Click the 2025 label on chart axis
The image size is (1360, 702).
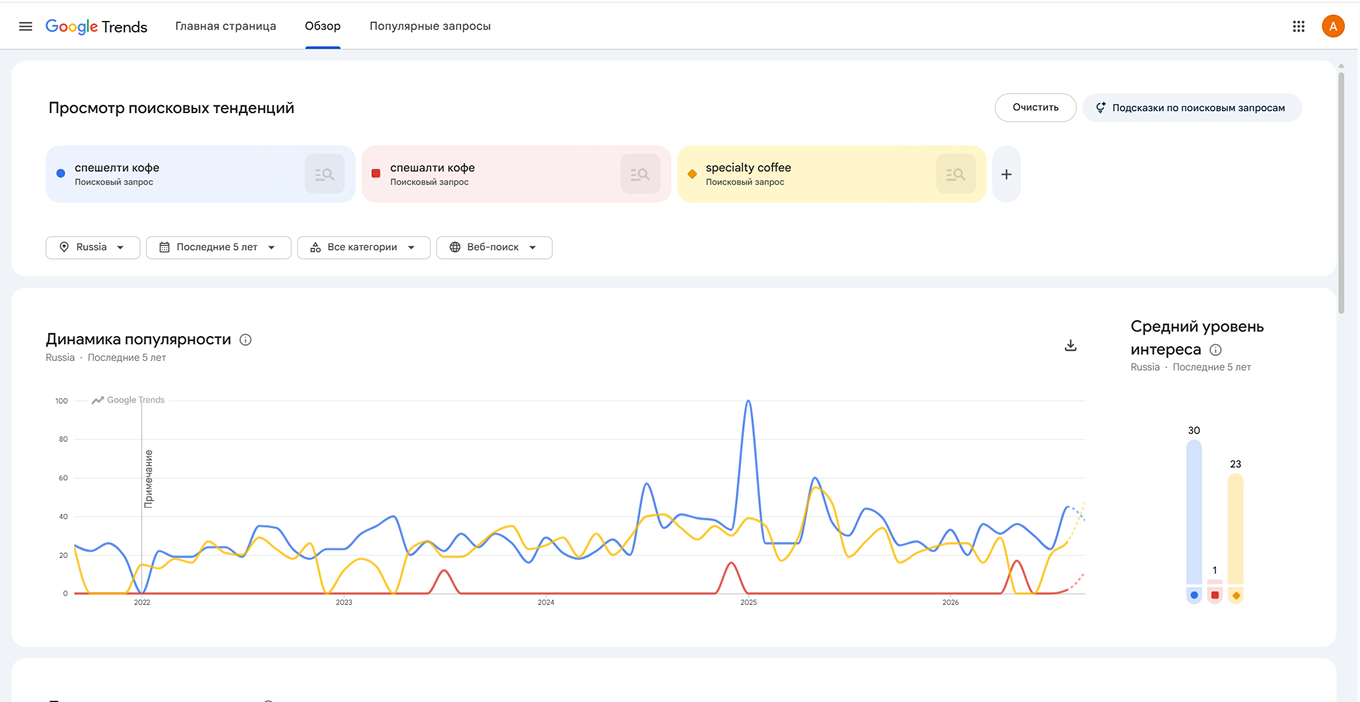(748, 603)
